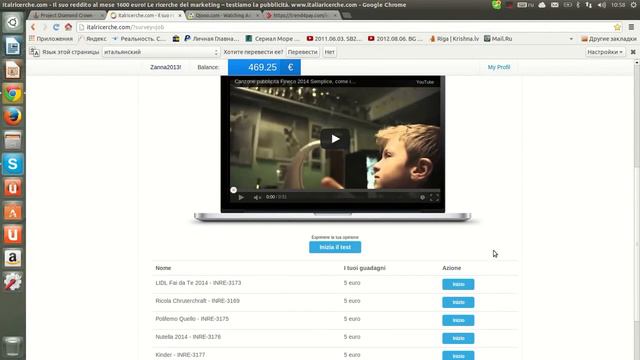Switch to the trendspay tab
The image size is (640, 360).
[302, 15]
